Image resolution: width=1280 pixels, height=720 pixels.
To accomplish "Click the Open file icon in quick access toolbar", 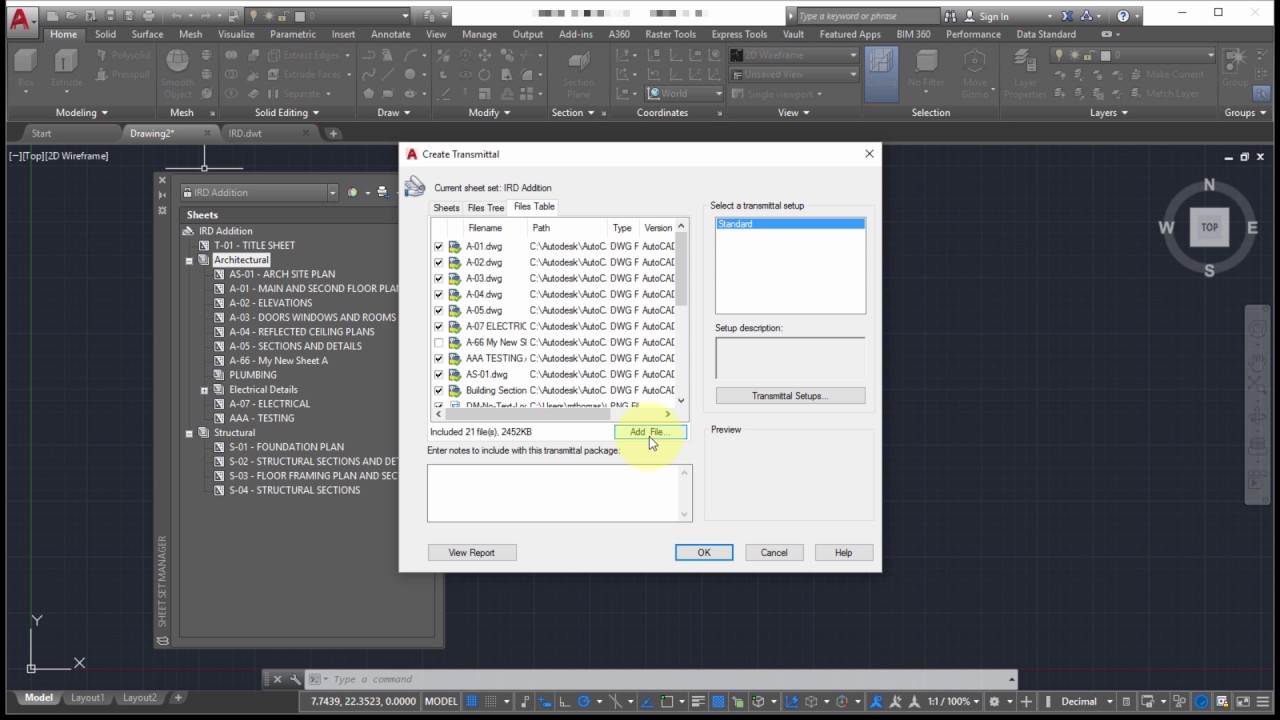I will 71,16.
